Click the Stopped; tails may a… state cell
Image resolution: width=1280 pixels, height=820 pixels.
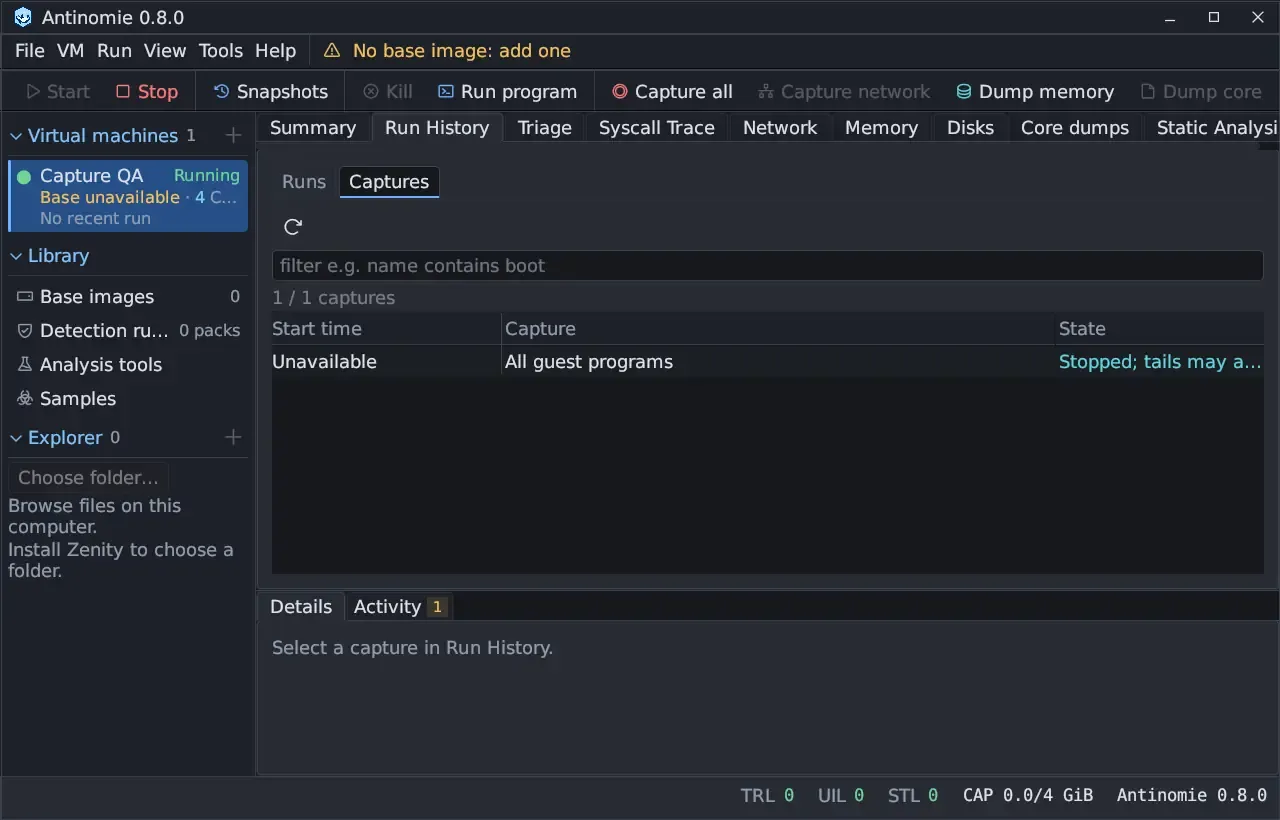click(x=1160, y=362)
